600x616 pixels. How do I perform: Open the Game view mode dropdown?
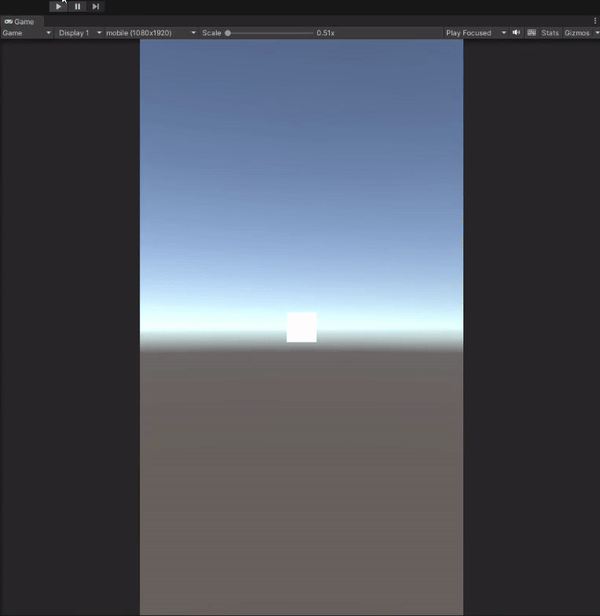point(27,33)
